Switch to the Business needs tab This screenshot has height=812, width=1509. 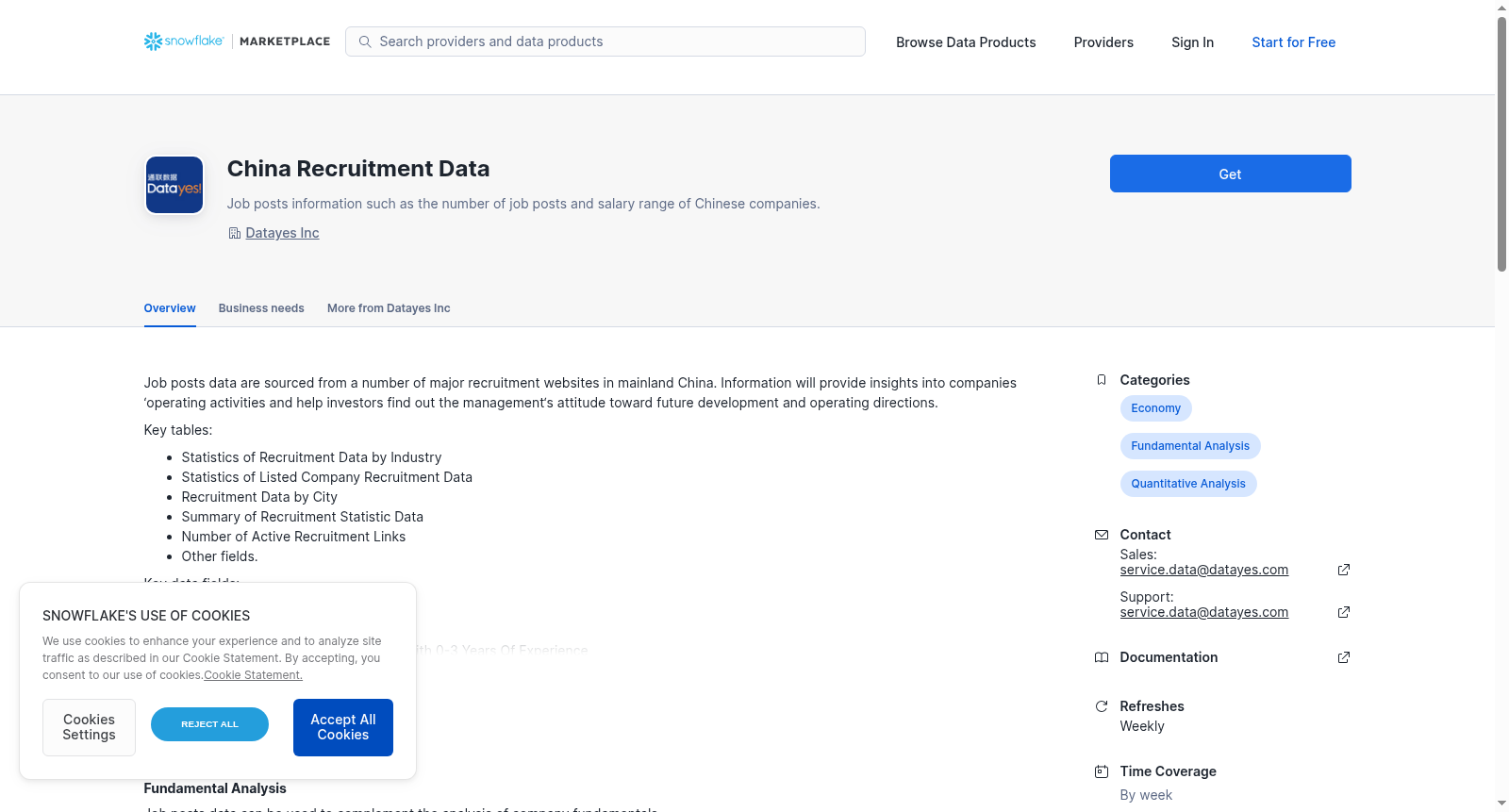(261, 308)
